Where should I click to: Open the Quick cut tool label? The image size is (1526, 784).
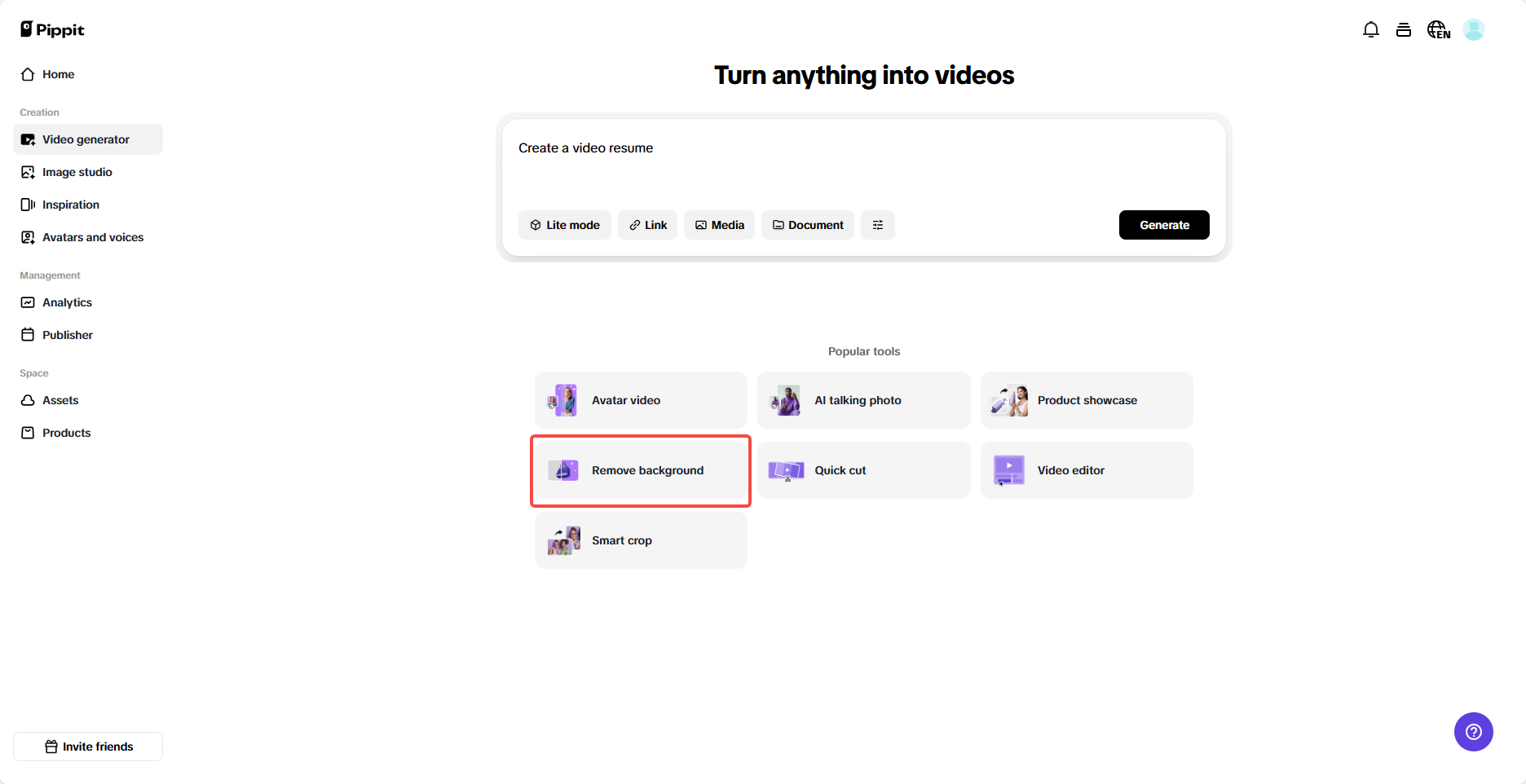click(840, 470)
